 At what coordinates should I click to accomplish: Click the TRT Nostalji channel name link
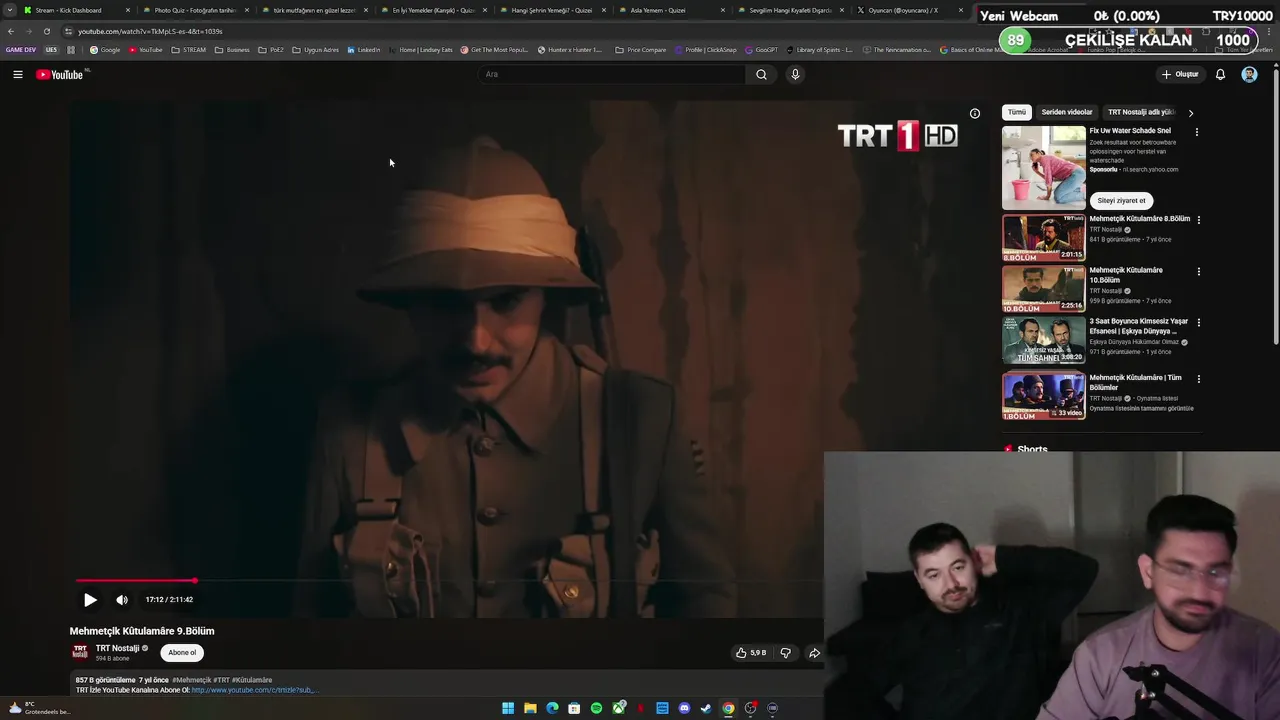coord(117,648)
